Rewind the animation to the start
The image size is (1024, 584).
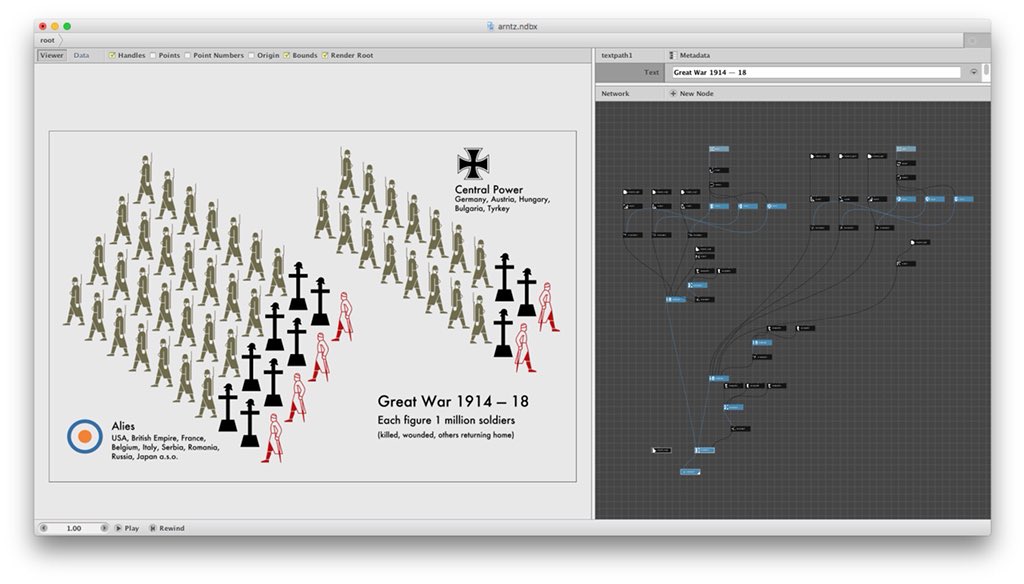(167, 528)
